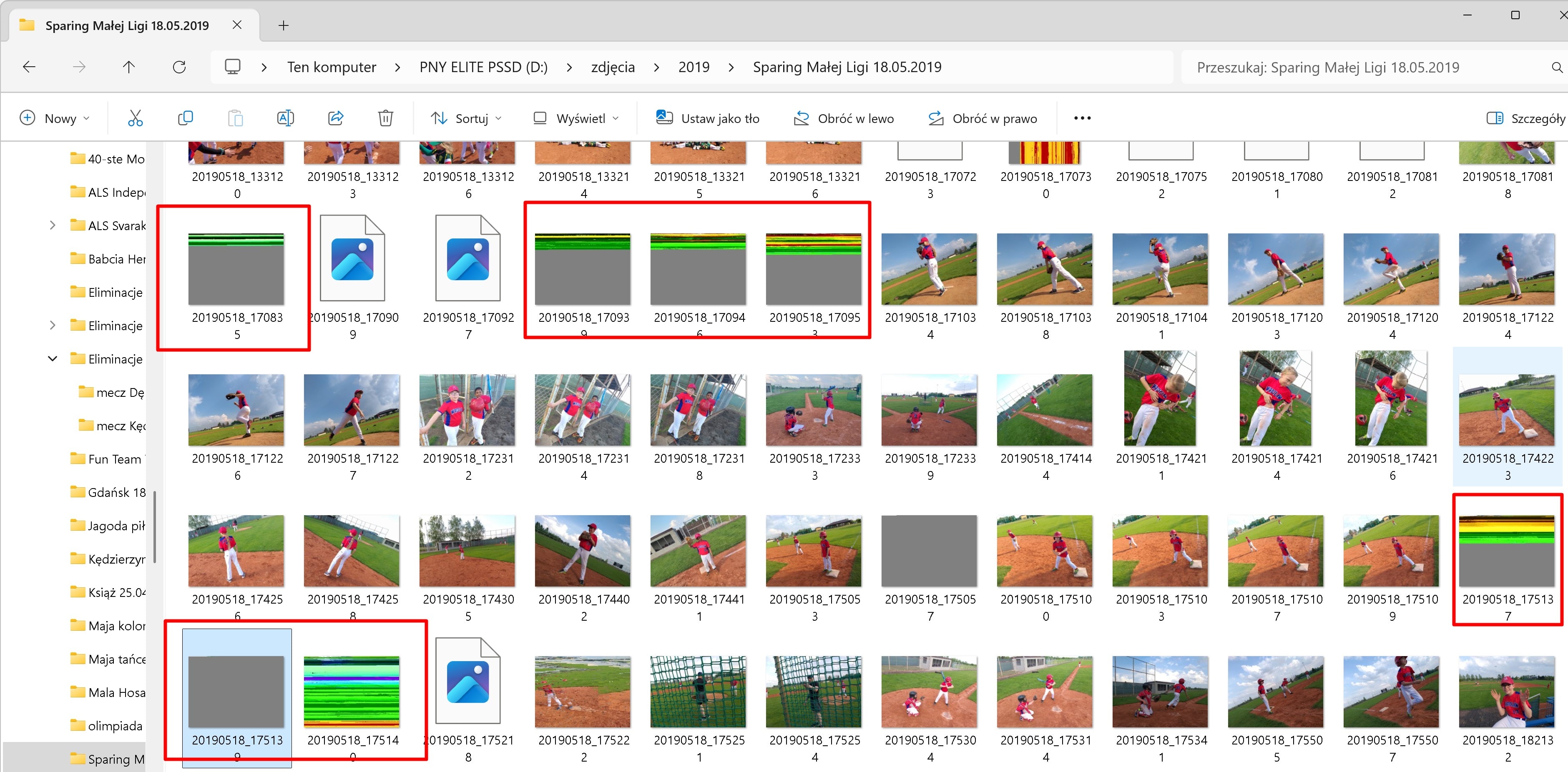
Task: Click the Copy icon in toolbar
Action: 185,118
